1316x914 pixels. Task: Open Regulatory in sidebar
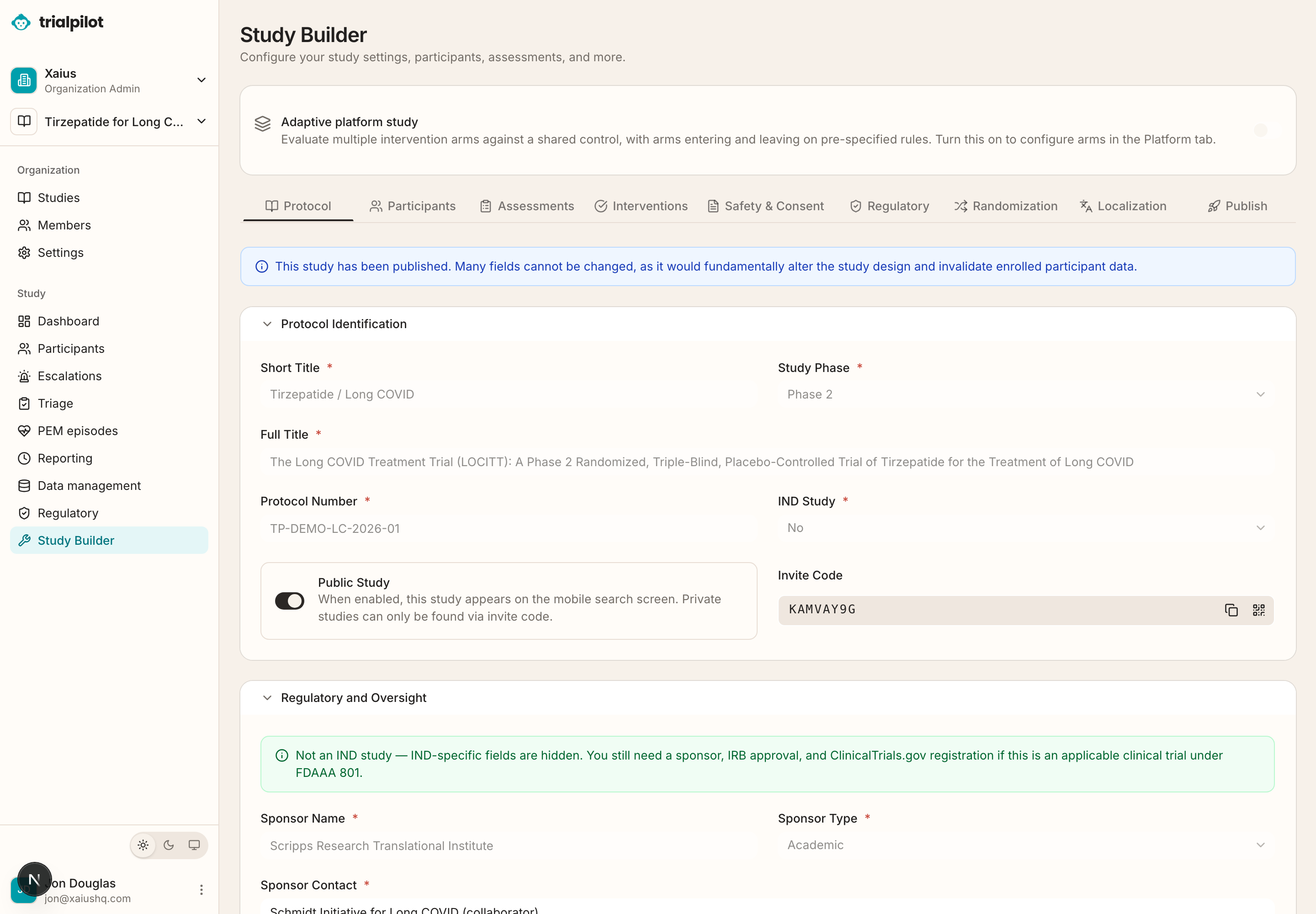(109, 513)
